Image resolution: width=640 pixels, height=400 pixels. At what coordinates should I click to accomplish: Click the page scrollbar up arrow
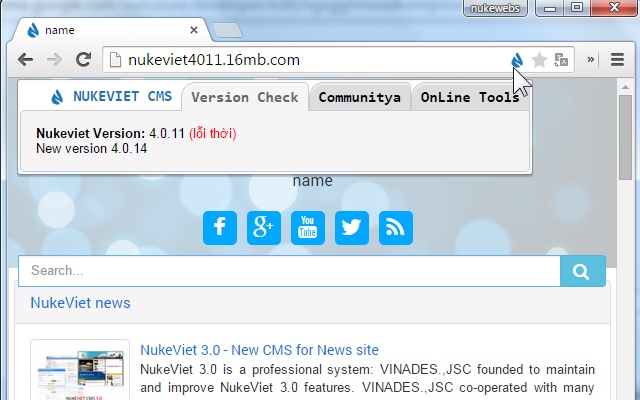[625, 87]
